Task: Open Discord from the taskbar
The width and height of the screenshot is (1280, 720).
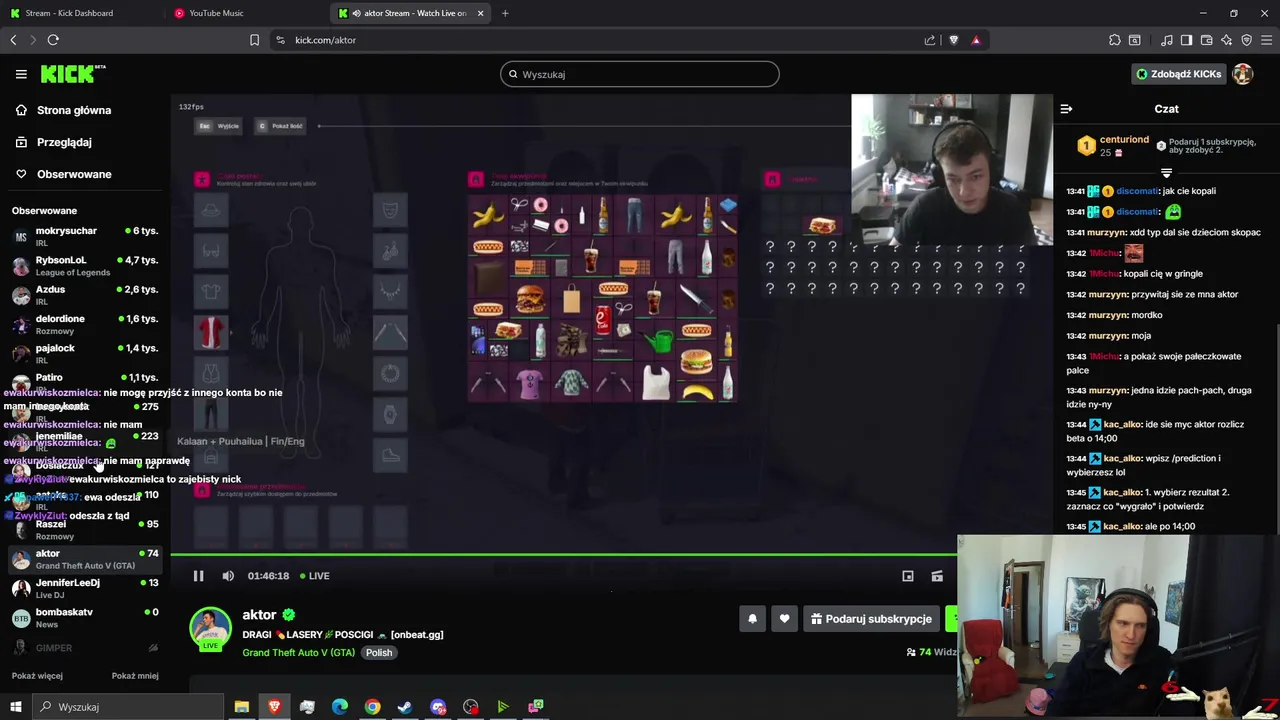Action: pos(438,707)
